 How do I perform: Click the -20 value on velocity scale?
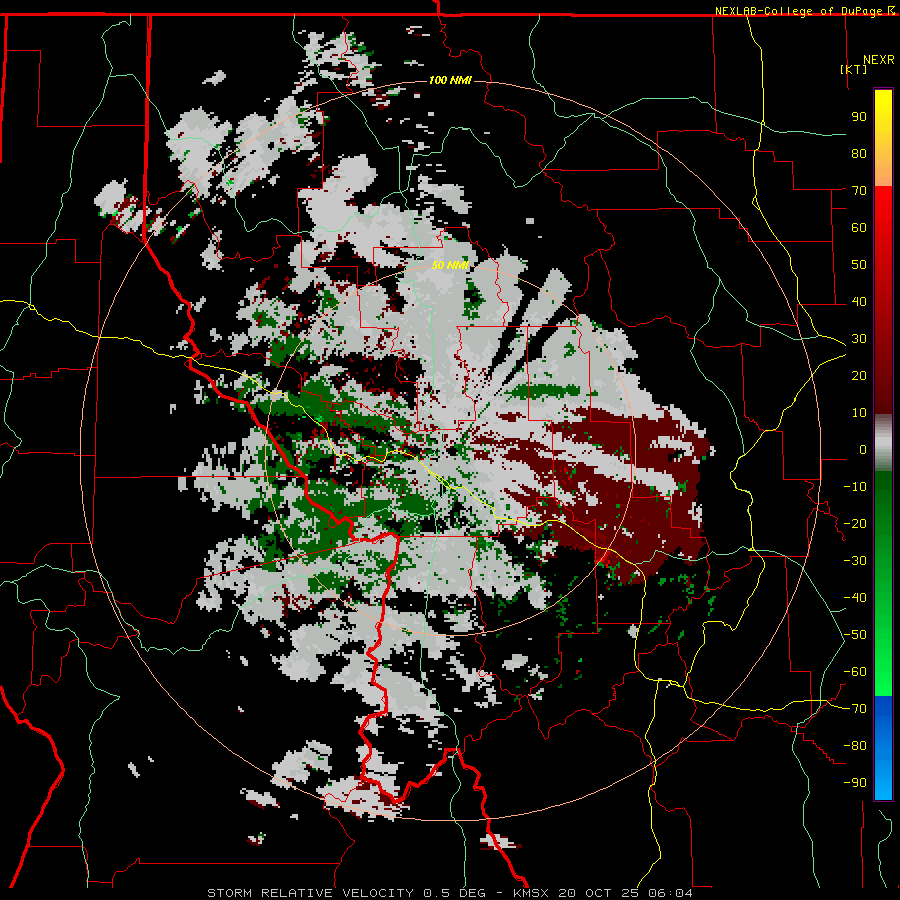855,524
